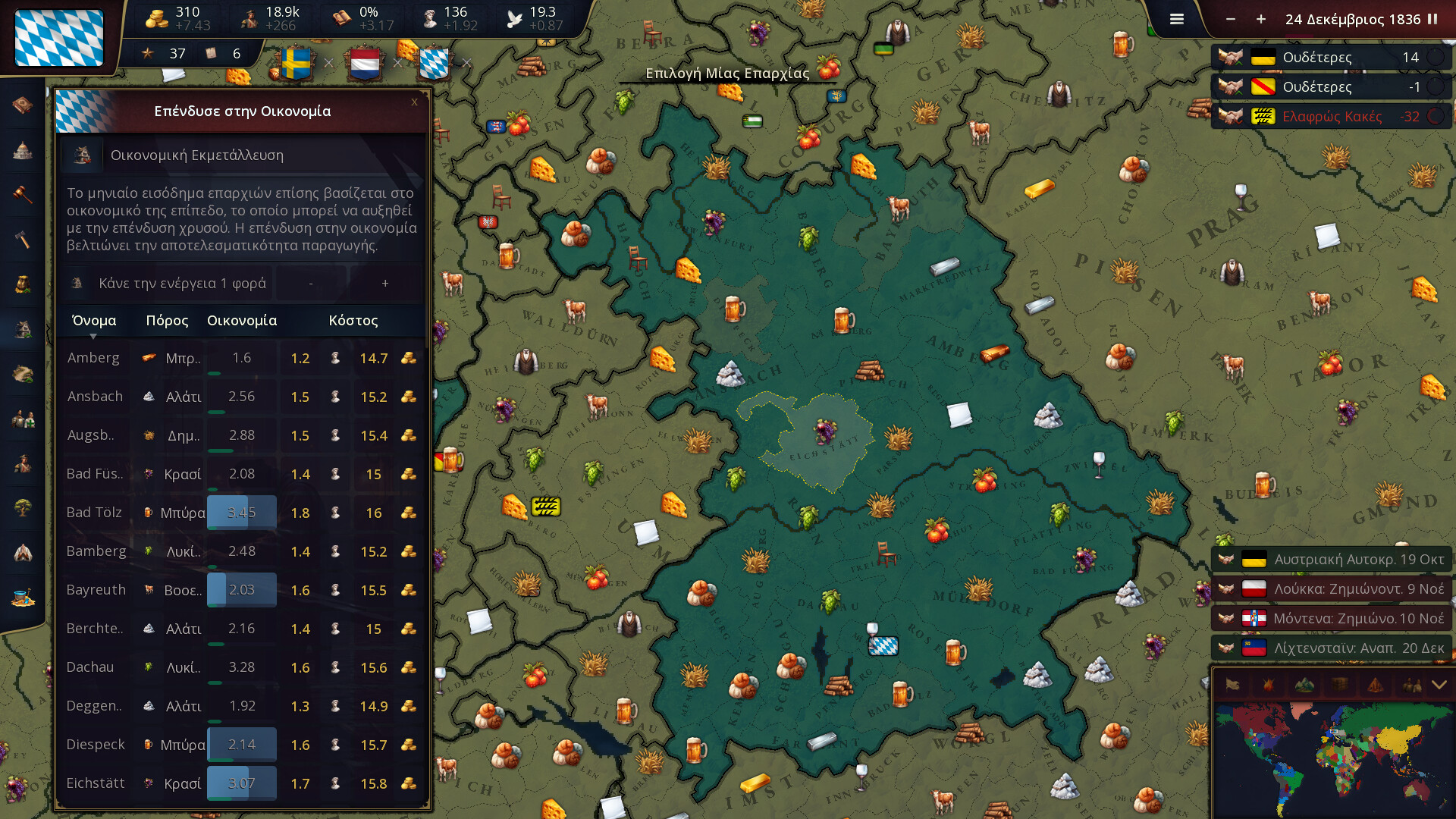Toggle the pause button beside the date

(1432, 20)
